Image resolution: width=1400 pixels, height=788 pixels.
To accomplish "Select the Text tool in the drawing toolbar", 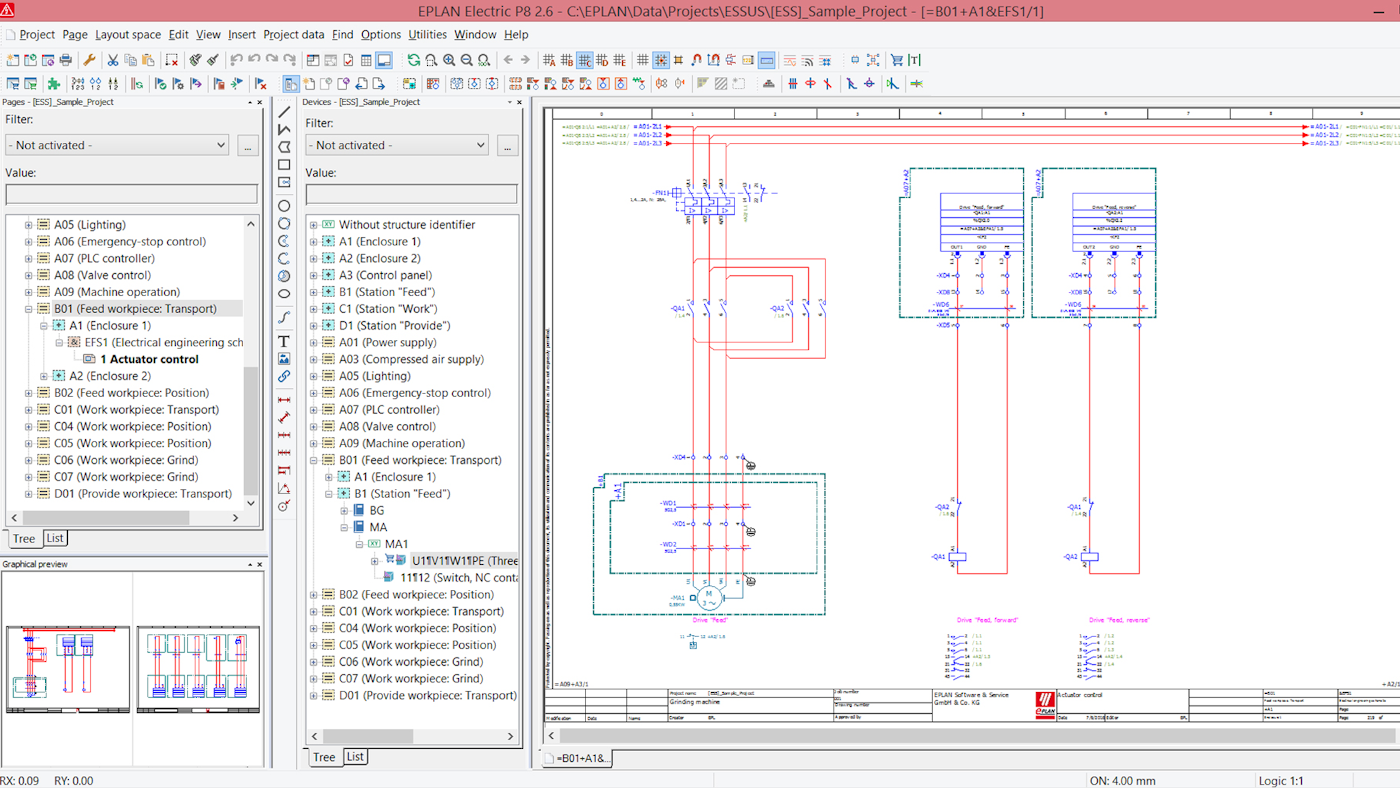I will coord(283,341).
